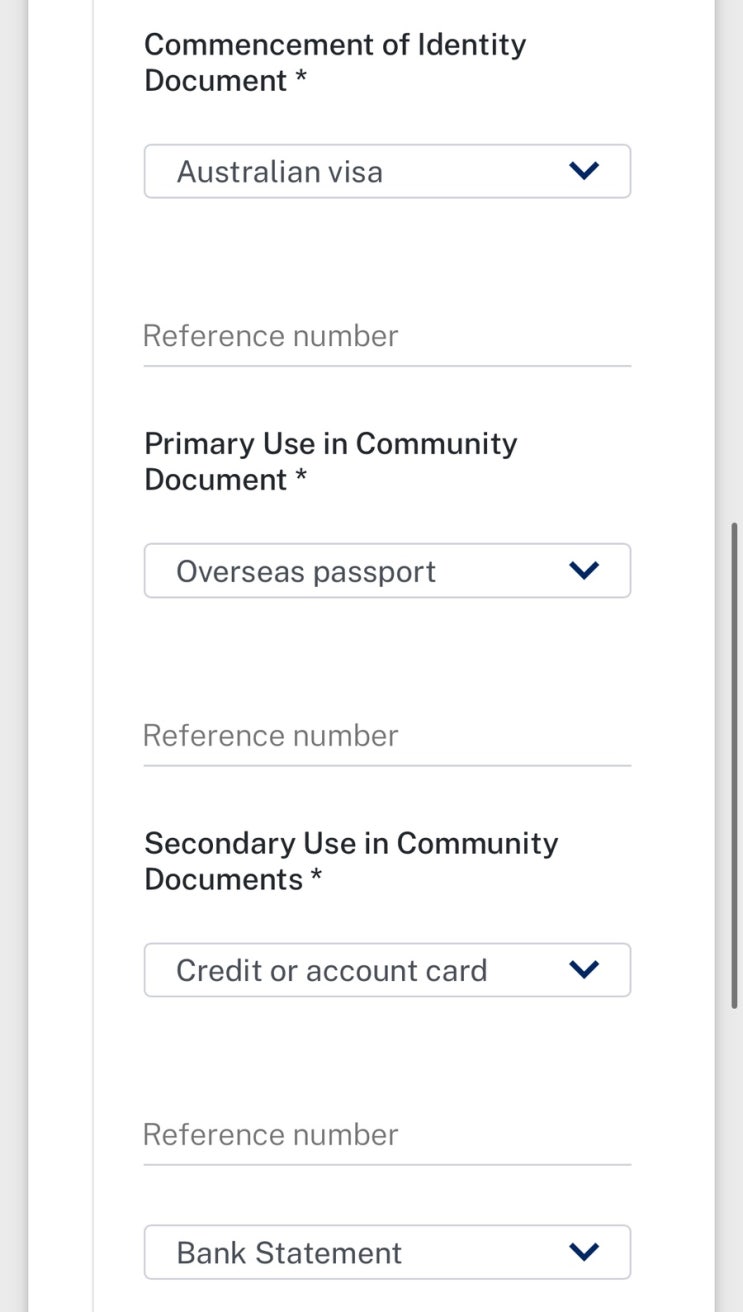
Task: Expand the Overseas passport selector
Action: 387,571
